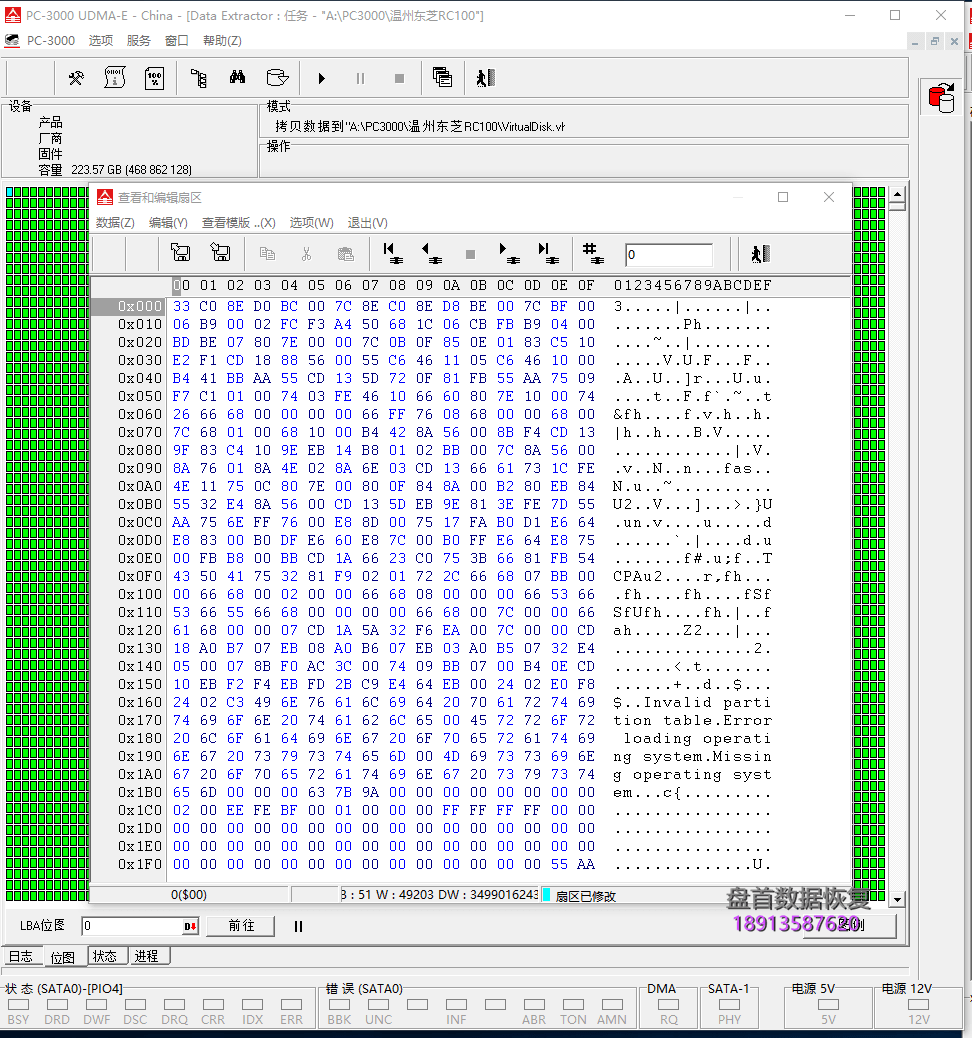Image resolution: width=972 pixels, height=1038 pixels.
Task: Switch to the 状态 tab
Action: click(105, 956)
